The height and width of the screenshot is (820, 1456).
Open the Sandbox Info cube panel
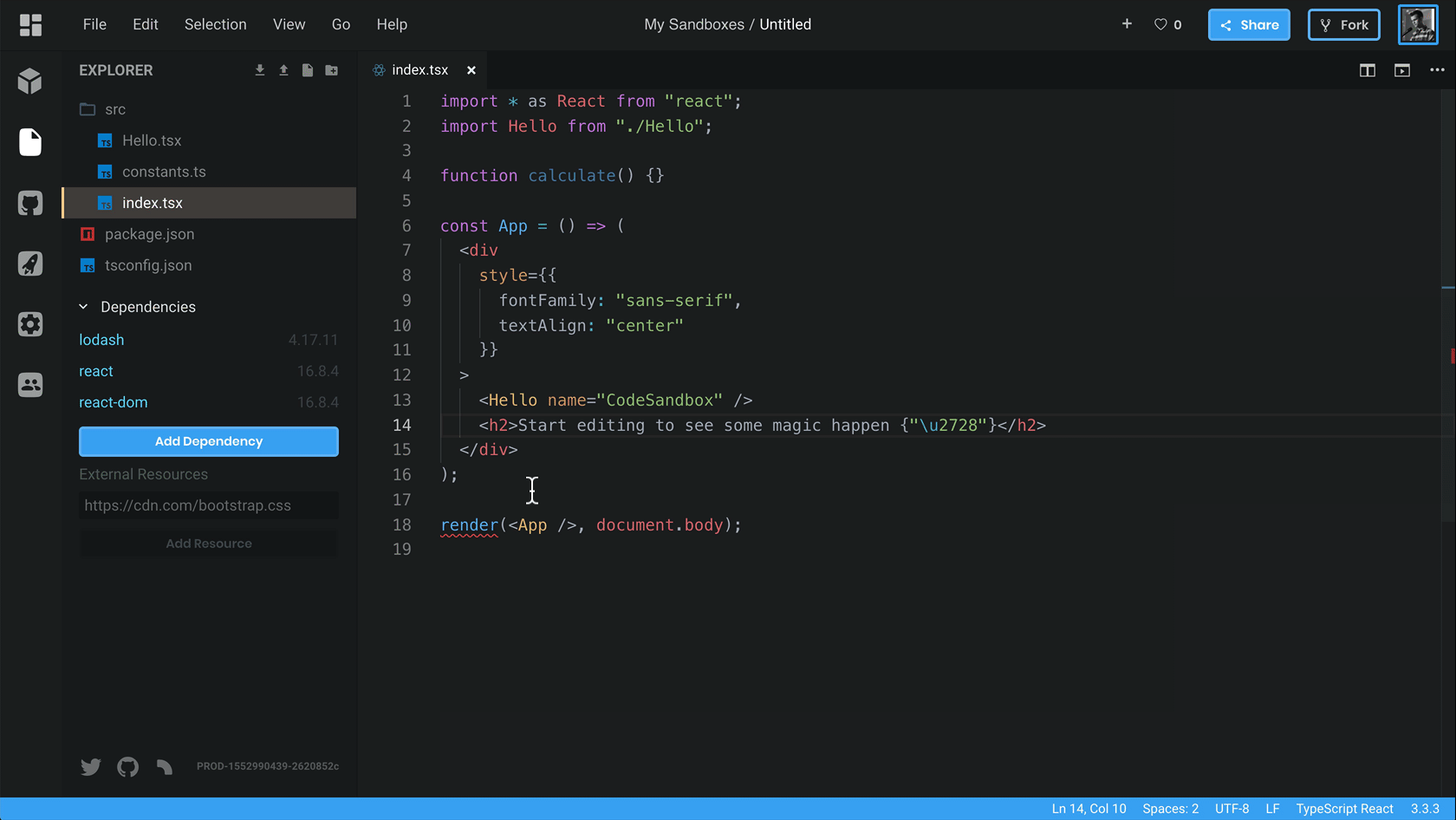pyautogui.click(x=30, y=81)
